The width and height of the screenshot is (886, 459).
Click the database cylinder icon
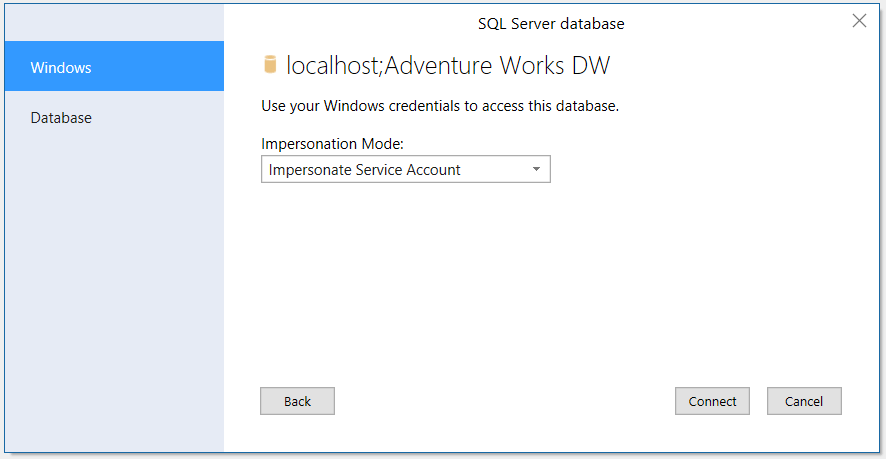click(271, 64)
